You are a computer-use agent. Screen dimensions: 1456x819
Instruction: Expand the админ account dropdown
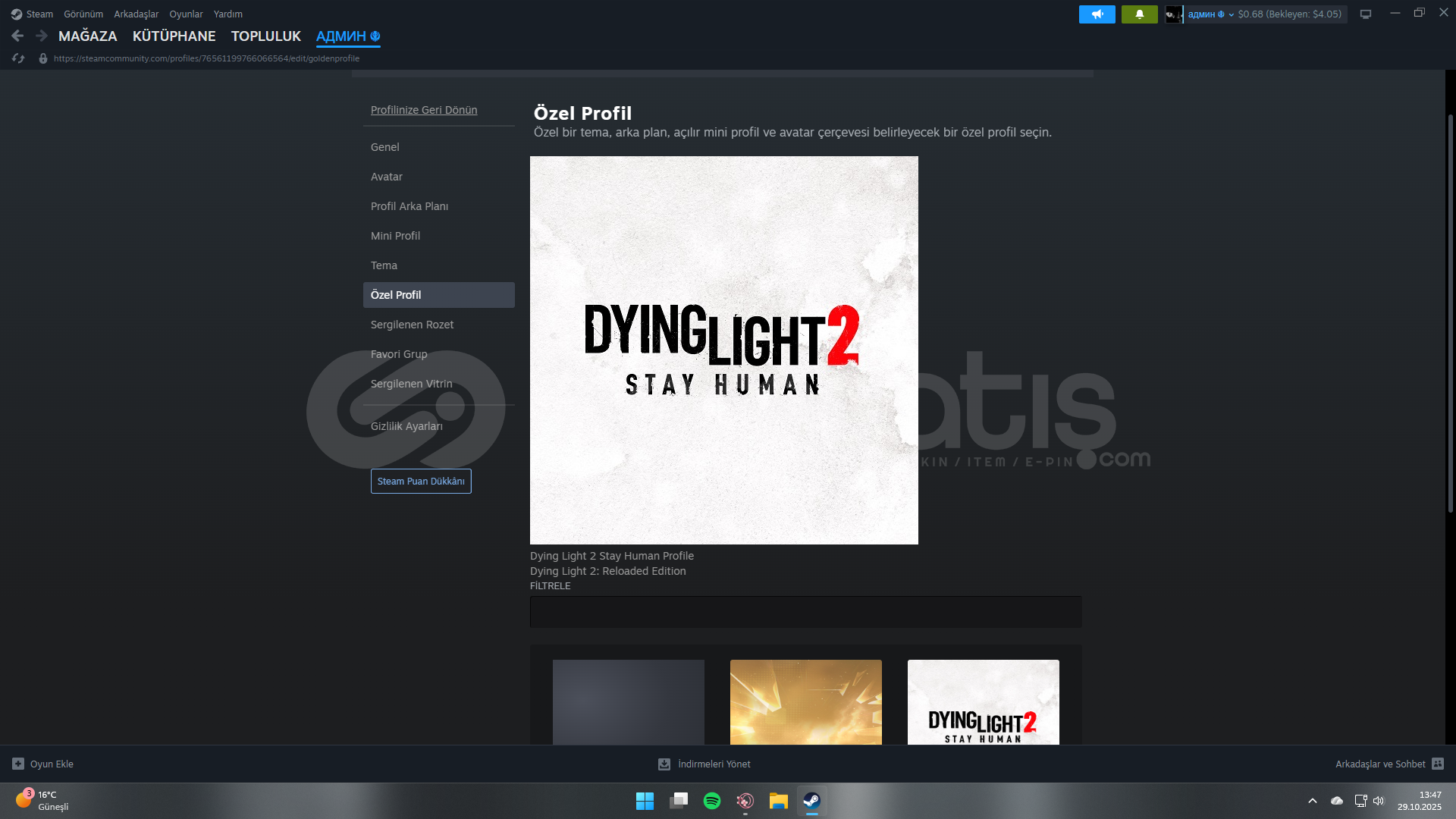pos(1230,14)
